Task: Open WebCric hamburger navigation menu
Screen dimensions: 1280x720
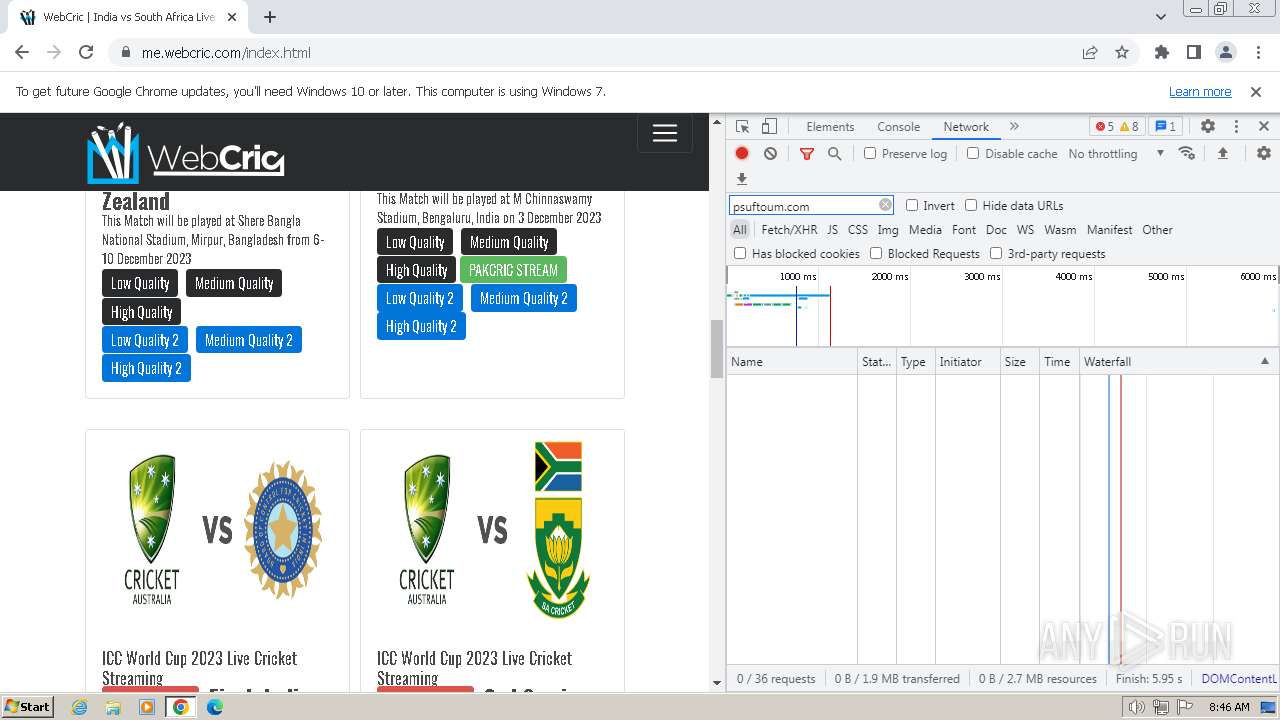Action: pyautogui.click(x=665, y=134)
